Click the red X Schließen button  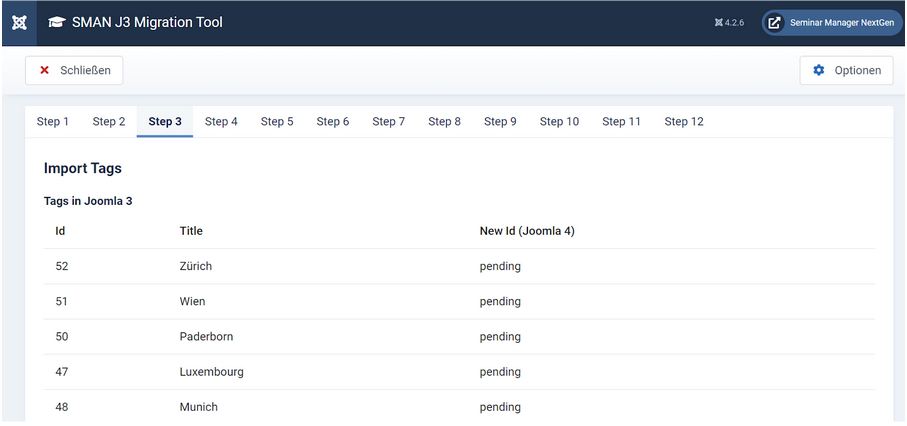75,71
